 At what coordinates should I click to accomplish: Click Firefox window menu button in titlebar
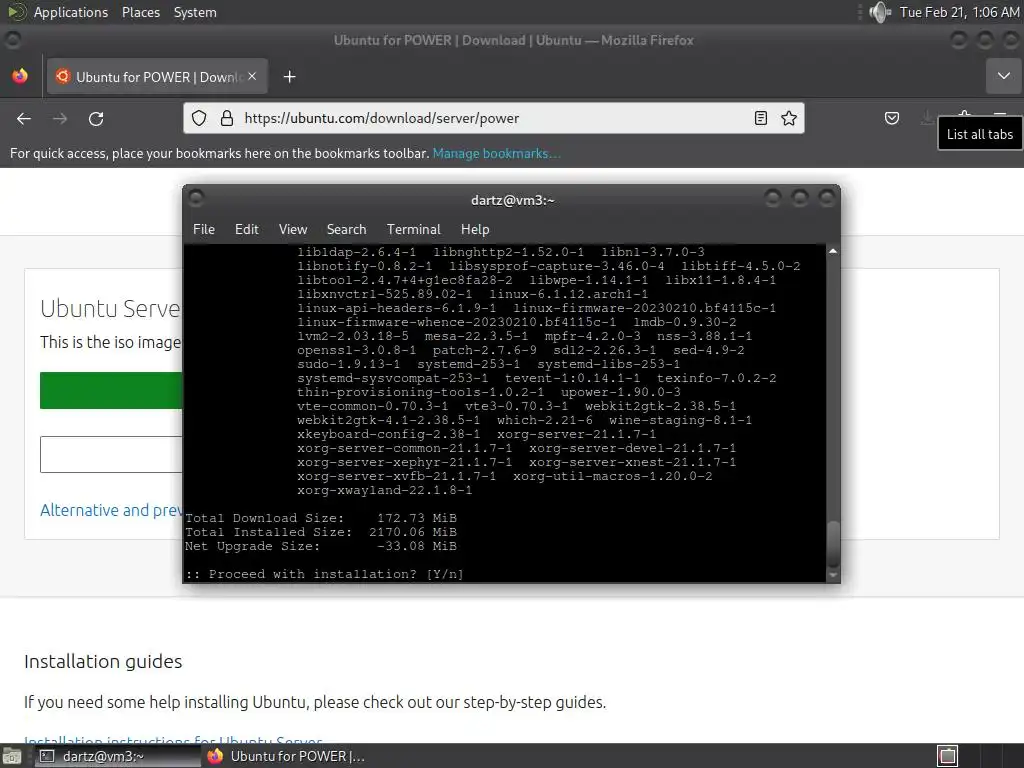pyautogui.click(x=12, y=40)
